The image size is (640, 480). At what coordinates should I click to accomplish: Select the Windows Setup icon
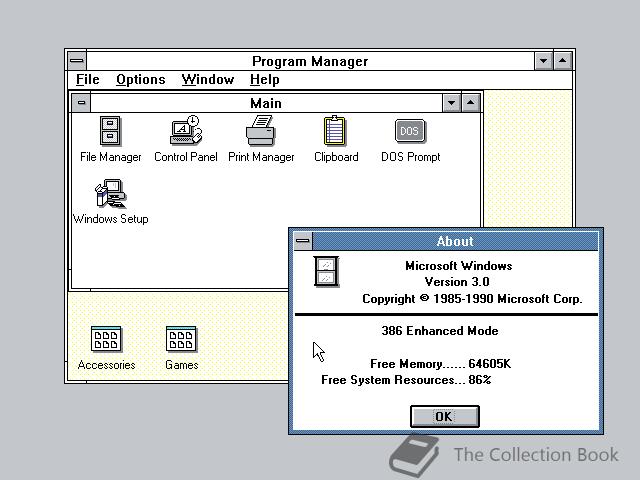pyautogui.click(x=110, y=193)
